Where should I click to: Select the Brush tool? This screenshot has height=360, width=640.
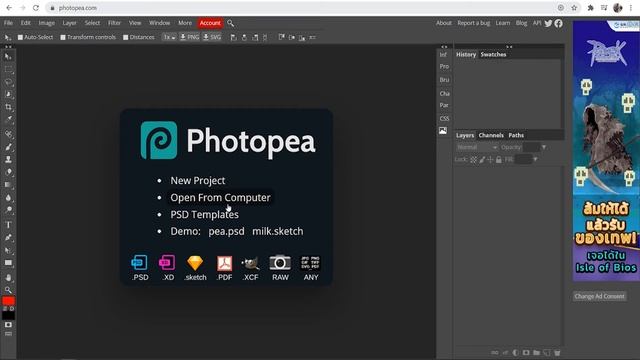point(8,147)
